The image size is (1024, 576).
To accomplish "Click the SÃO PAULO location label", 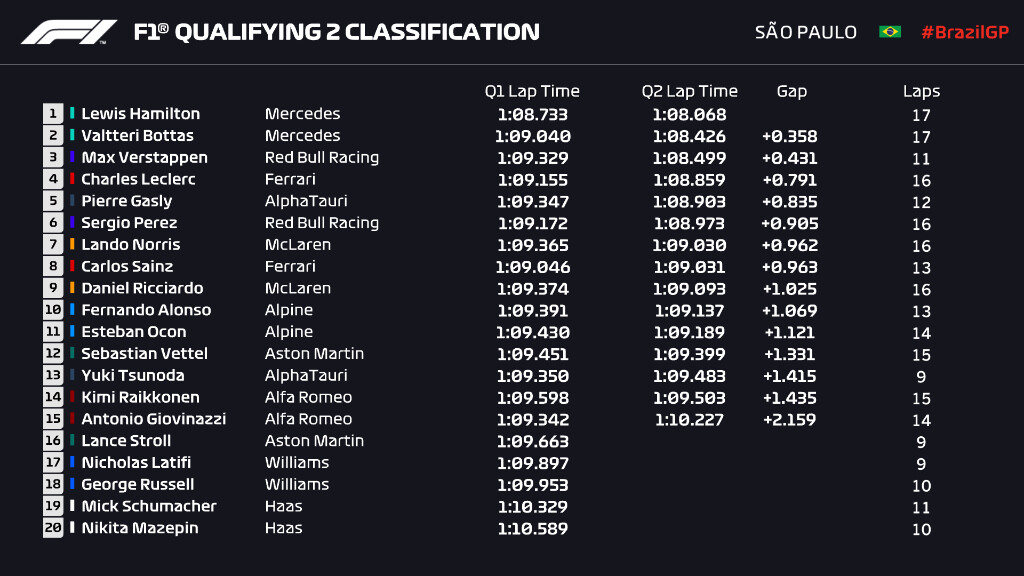I will click(805, 32).
